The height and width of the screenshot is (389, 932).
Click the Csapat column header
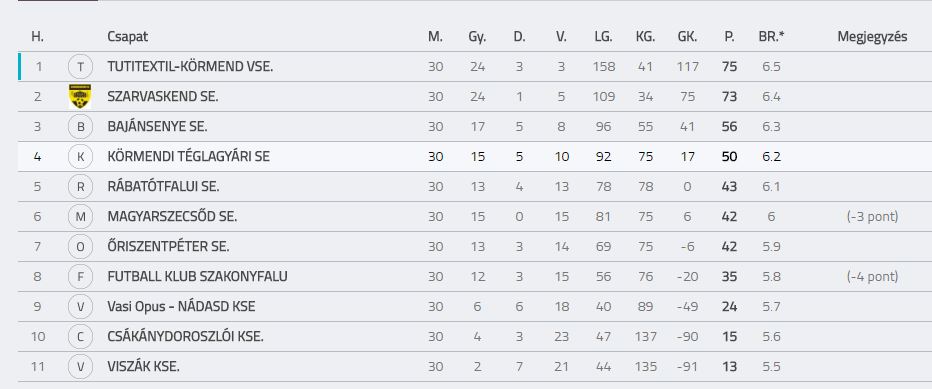(128, 37)
